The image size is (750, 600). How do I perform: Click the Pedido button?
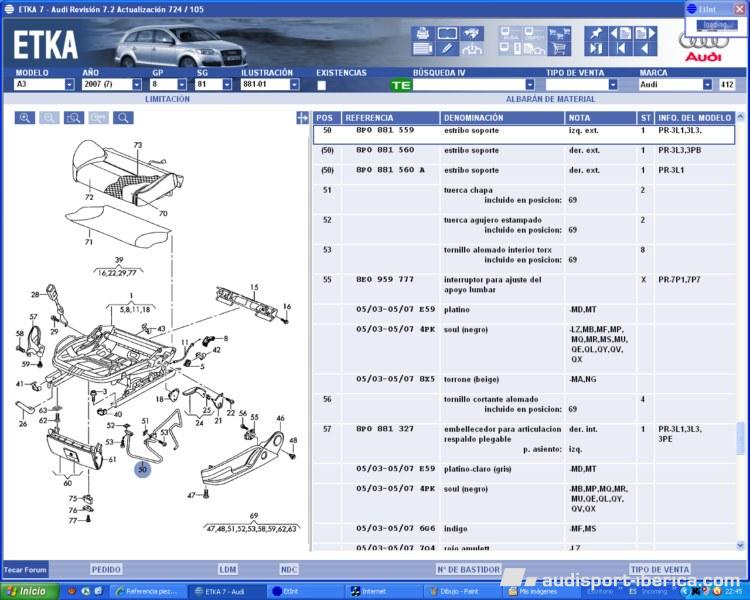point(106,569)
